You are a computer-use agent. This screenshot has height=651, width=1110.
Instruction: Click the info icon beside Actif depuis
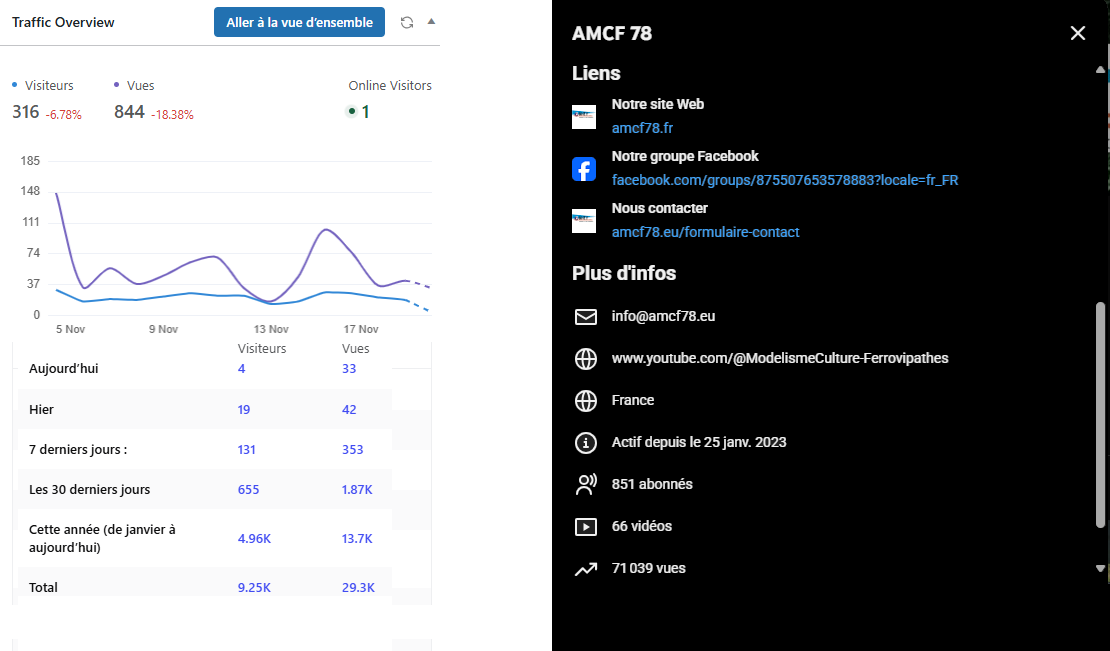(585, 442)
